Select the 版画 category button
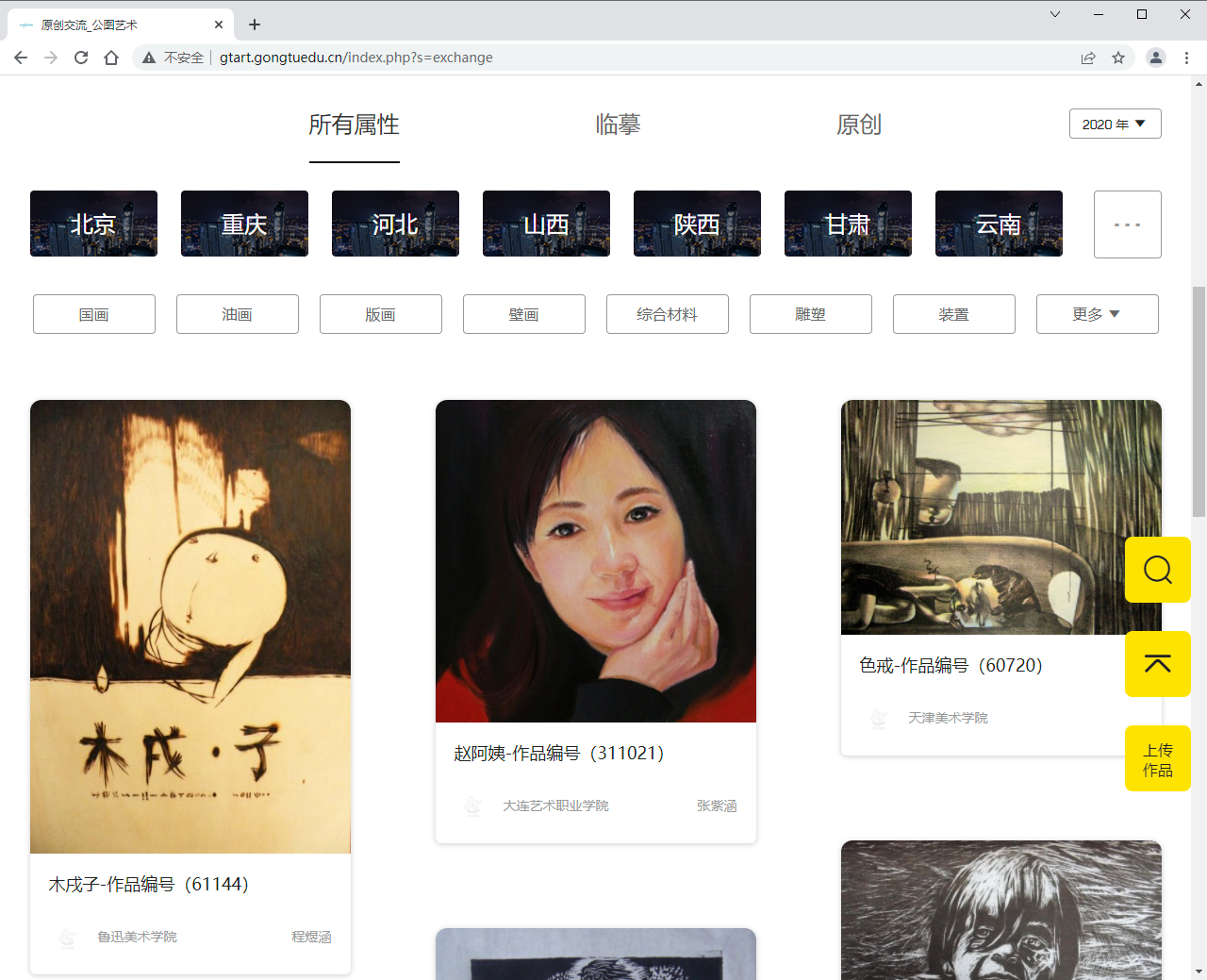Image resolution: width=1207 pixels, height=980 pixels. point(381,314)
